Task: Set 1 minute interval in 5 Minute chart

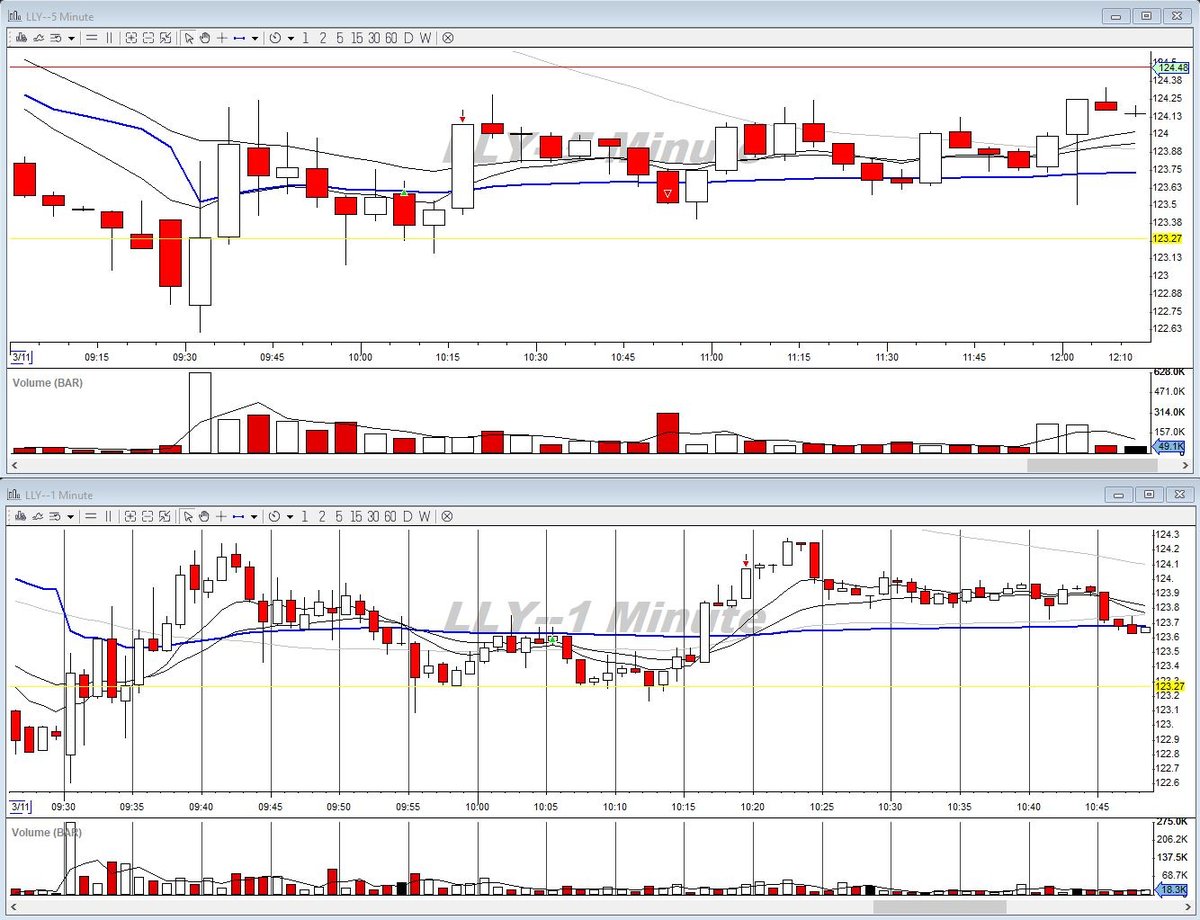Action: (306, 38)
